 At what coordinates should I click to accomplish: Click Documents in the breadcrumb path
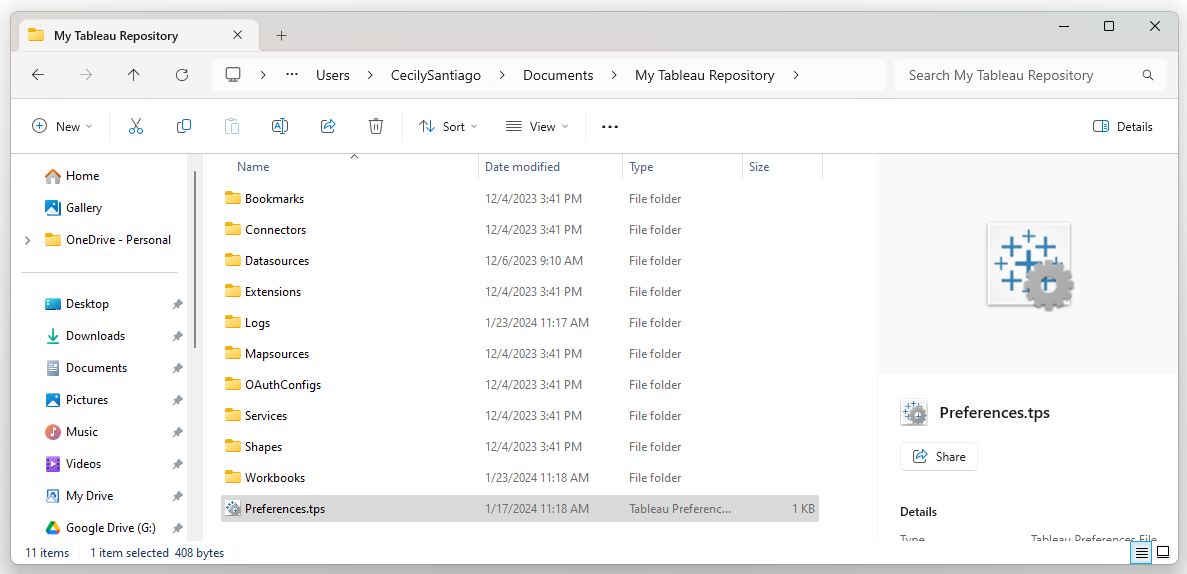tap(559, 75)
